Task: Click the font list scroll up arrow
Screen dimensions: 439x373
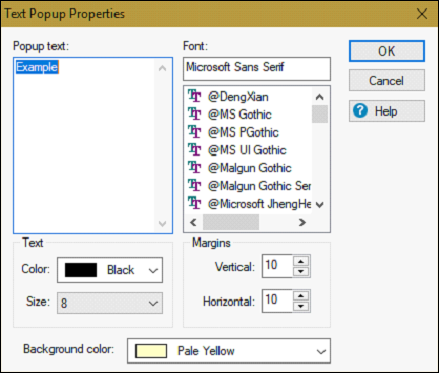Action: 320,97
